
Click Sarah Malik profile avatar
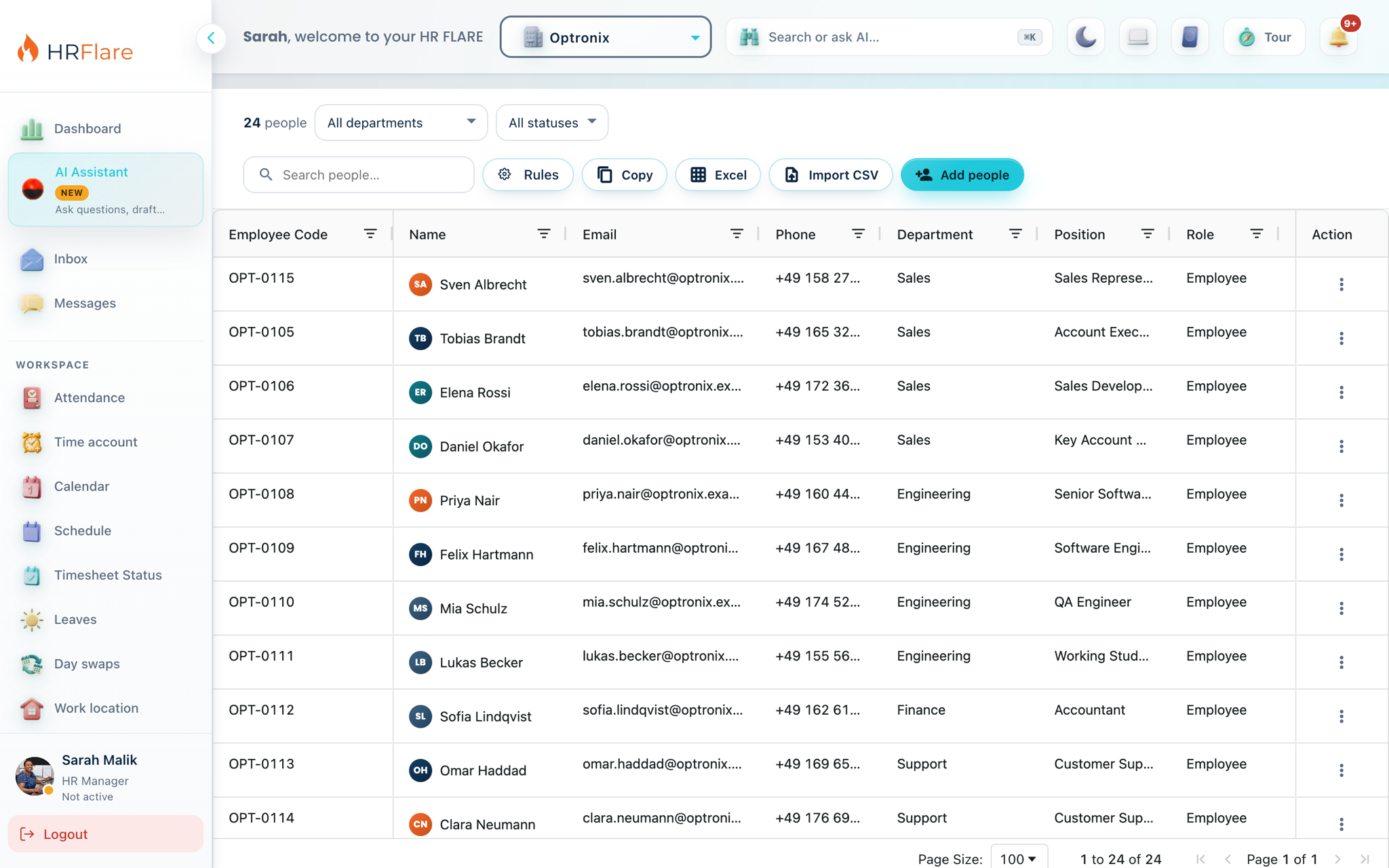pyautogui.click(x=35, y=776)
